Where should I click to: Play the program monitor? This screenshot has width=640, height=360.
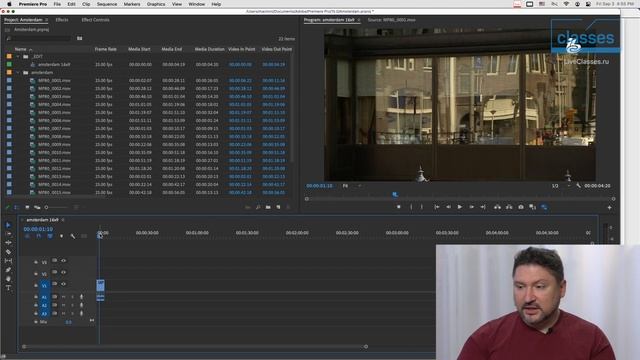click(x=460, y=207)
